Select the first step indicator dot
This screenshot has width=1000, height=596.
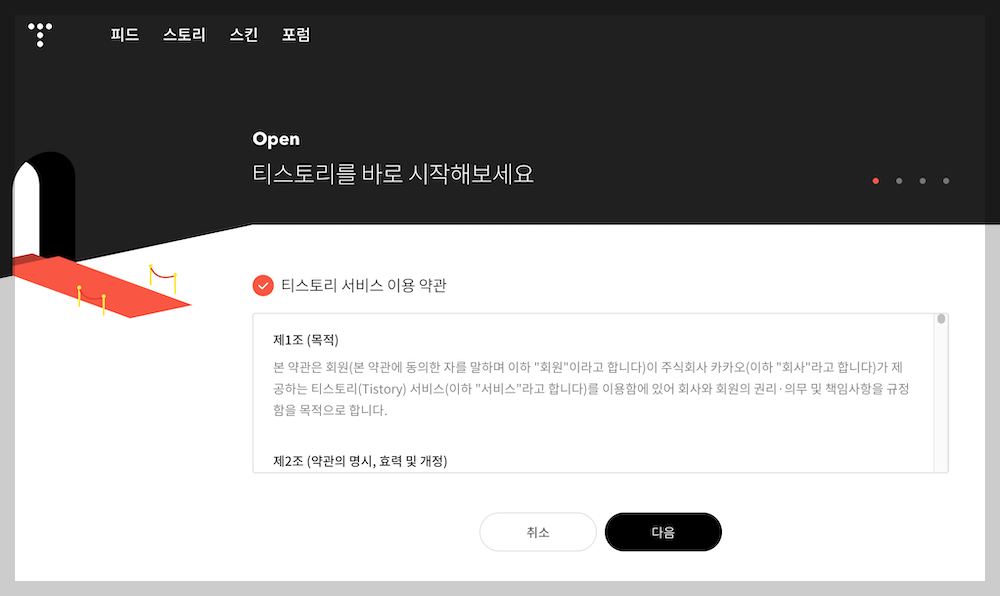pos(876,181)
